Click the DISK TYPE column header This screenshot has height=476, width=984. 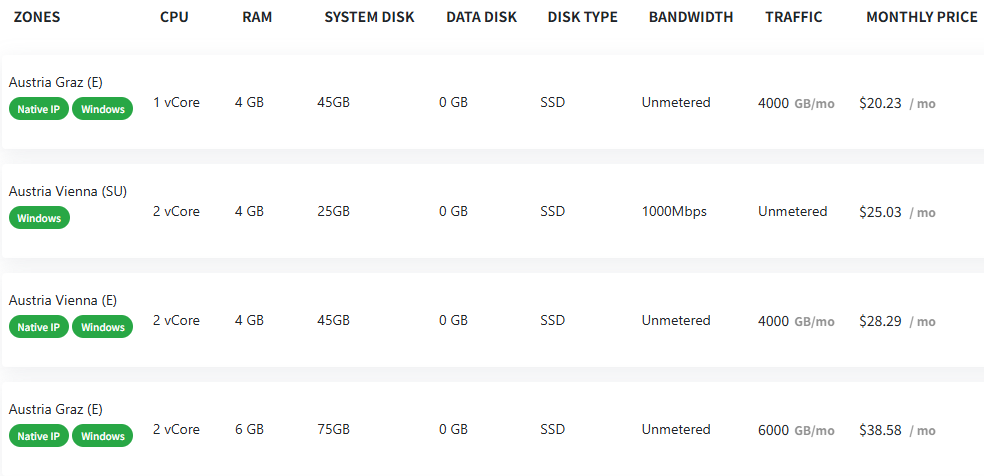click(583, 18)
